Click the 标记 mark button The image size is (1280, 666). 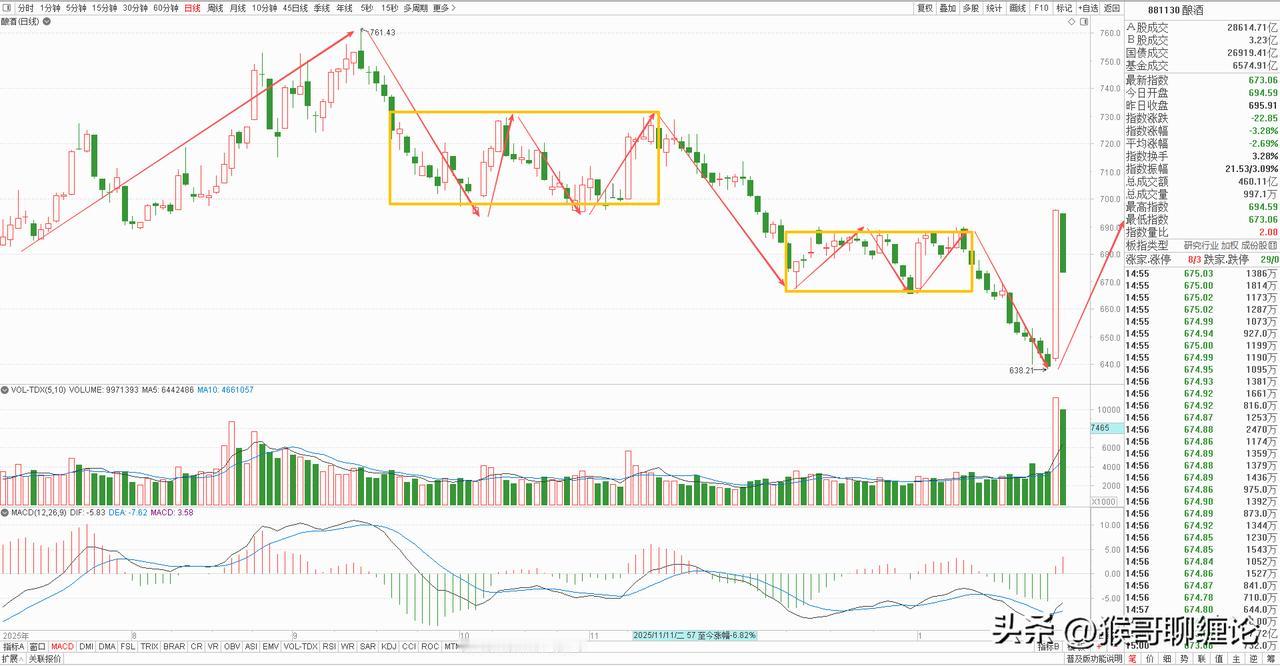tap(1064, 8)
